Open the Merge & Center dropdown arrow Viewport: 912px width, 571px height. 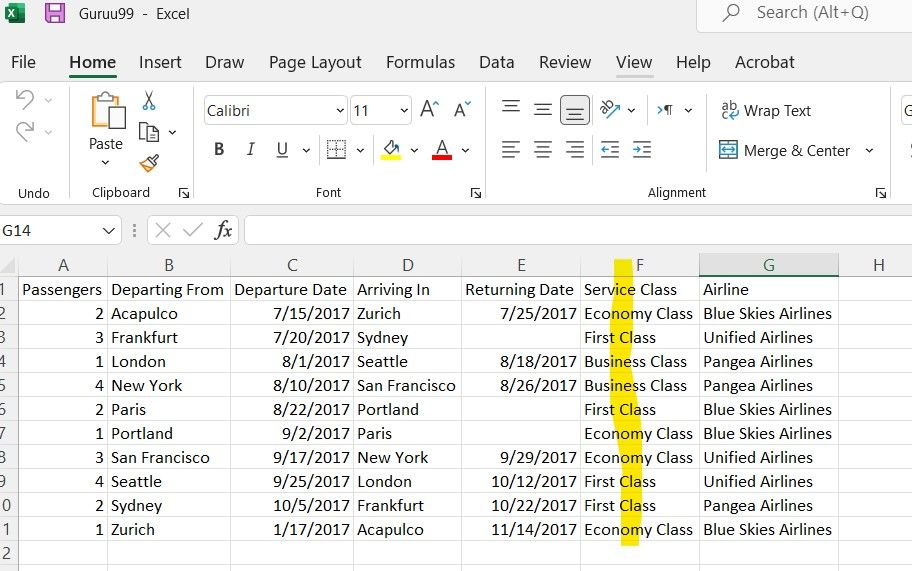coord(869,151)
